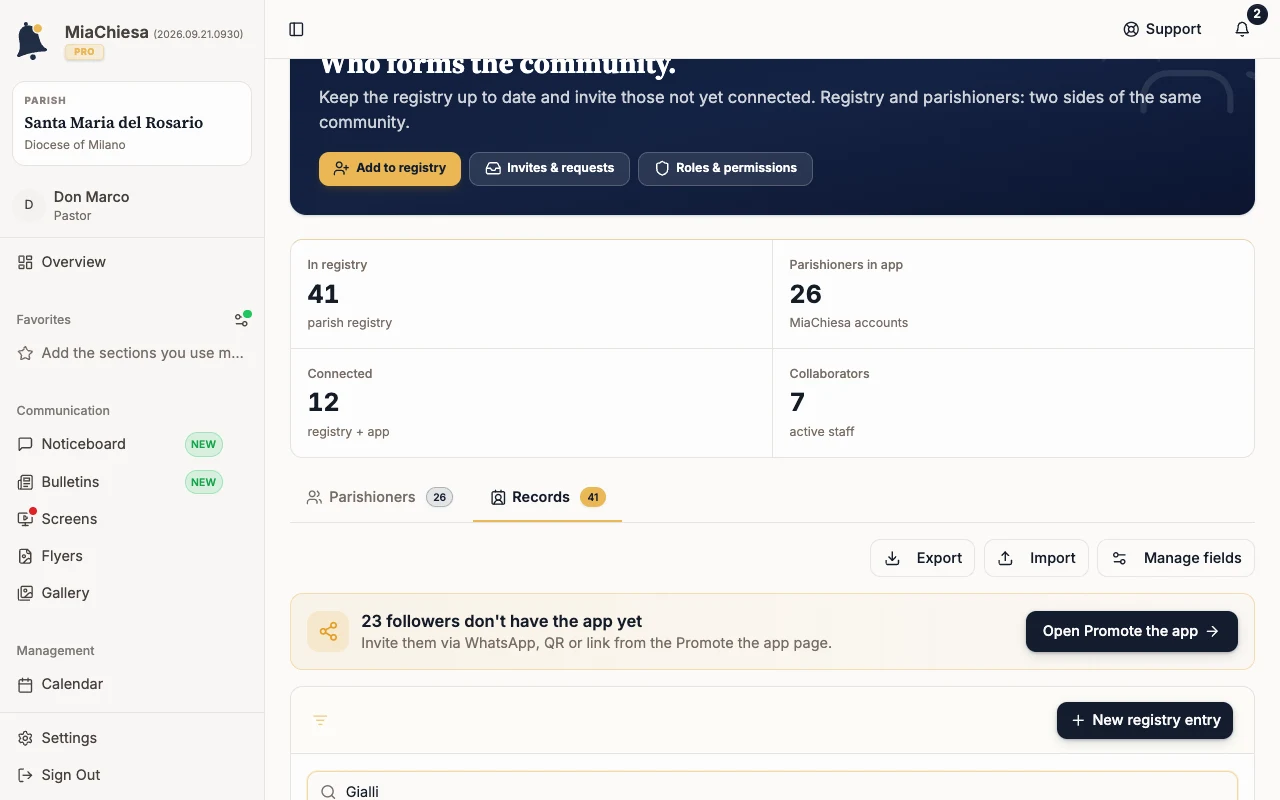This screenshot has height=800, width=1280.
Task: Click the Connected 12 stat card
Action: coord(531,403)
